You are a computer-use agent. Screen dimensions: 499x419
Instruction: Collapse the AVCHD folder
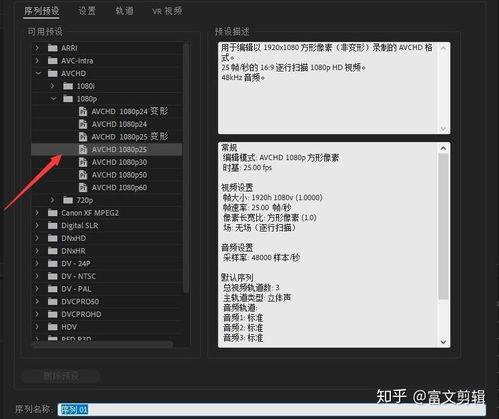click(38, 73)
